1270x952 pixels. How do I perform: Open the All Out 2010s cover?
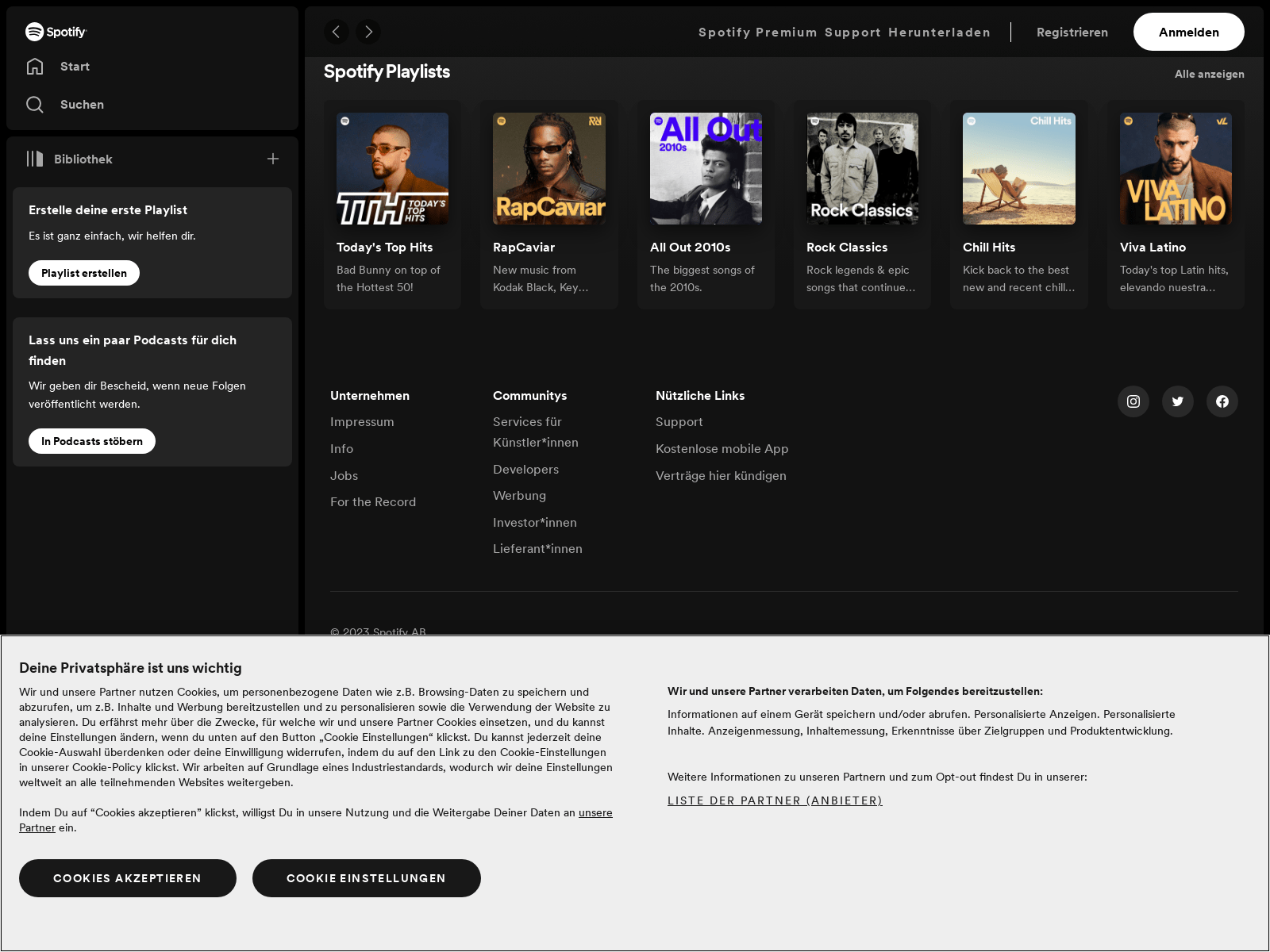tap(706, 168)
